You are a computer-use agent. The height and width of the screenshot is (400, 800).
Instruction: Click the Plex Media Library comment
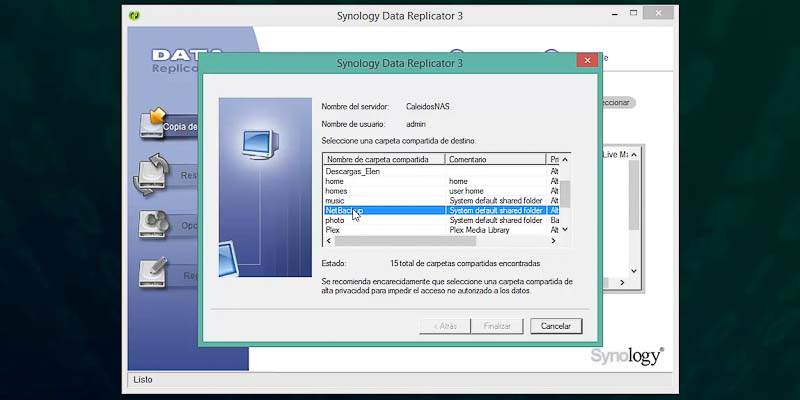(479, 230)
